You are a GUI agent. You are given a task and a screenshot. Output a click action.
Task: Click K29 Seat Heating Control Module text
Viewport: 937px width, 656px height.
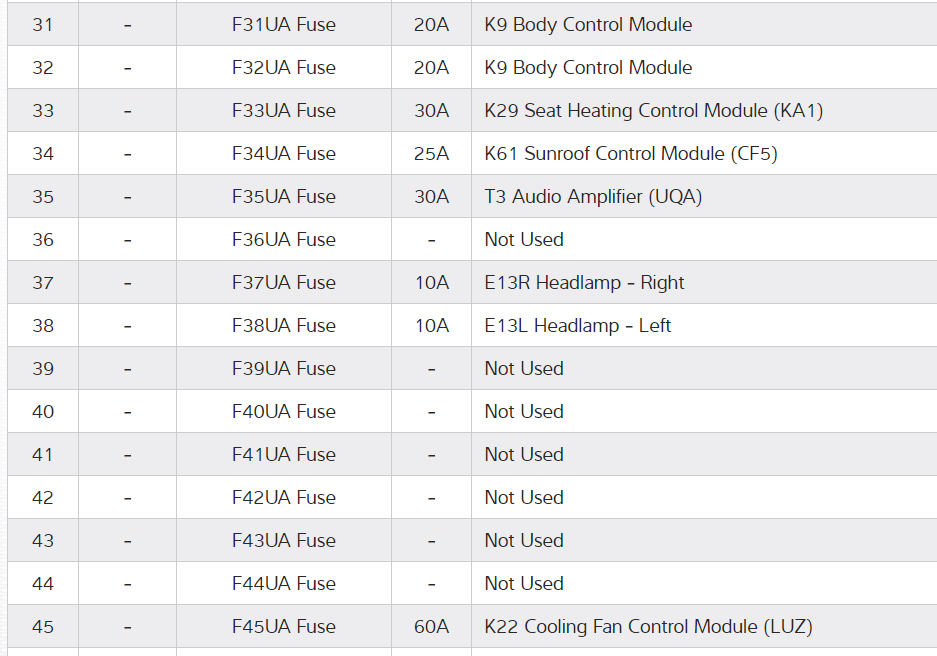(x=653, y=111)
